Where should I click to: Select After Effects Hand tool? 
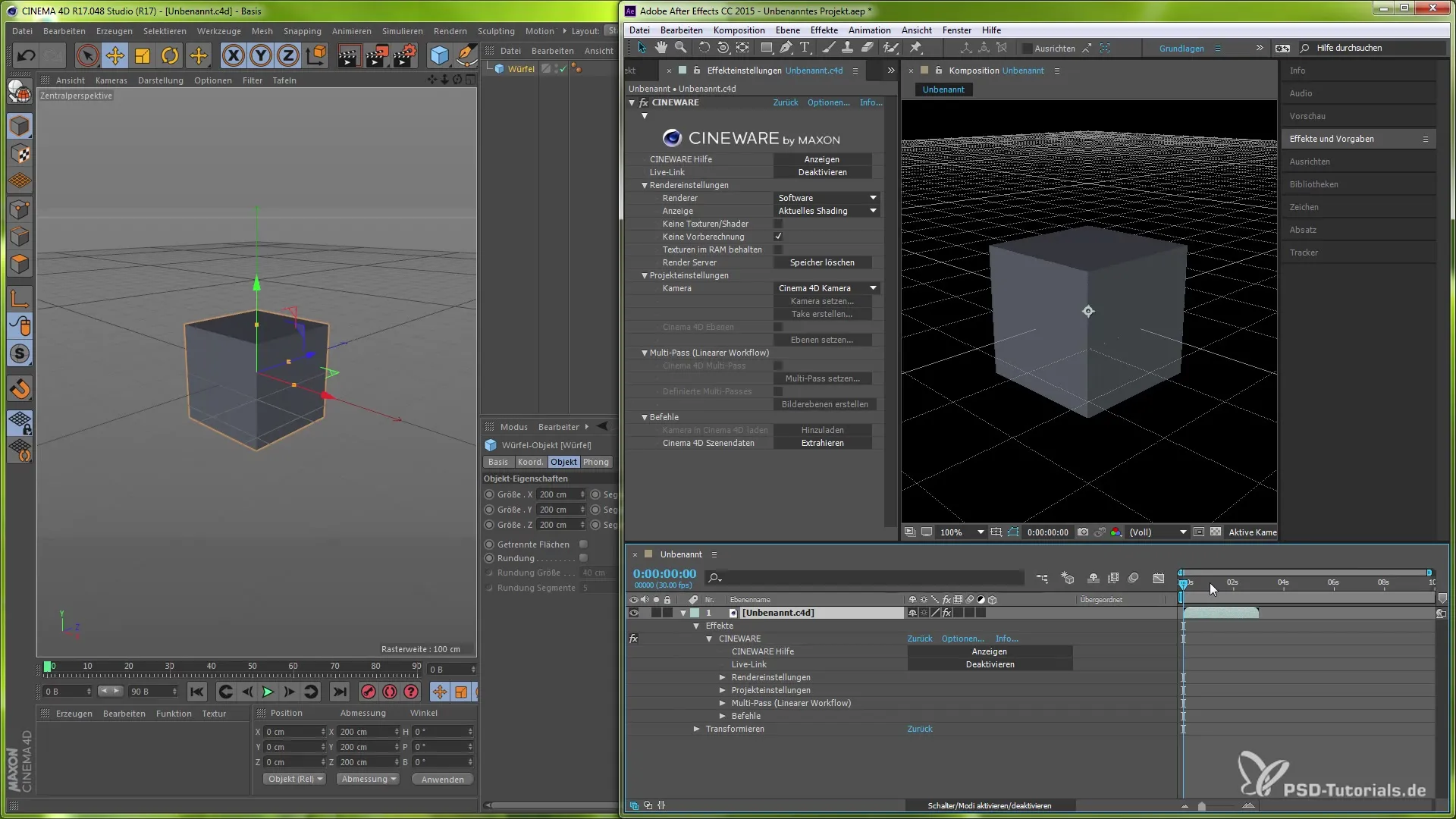[661, 48]
